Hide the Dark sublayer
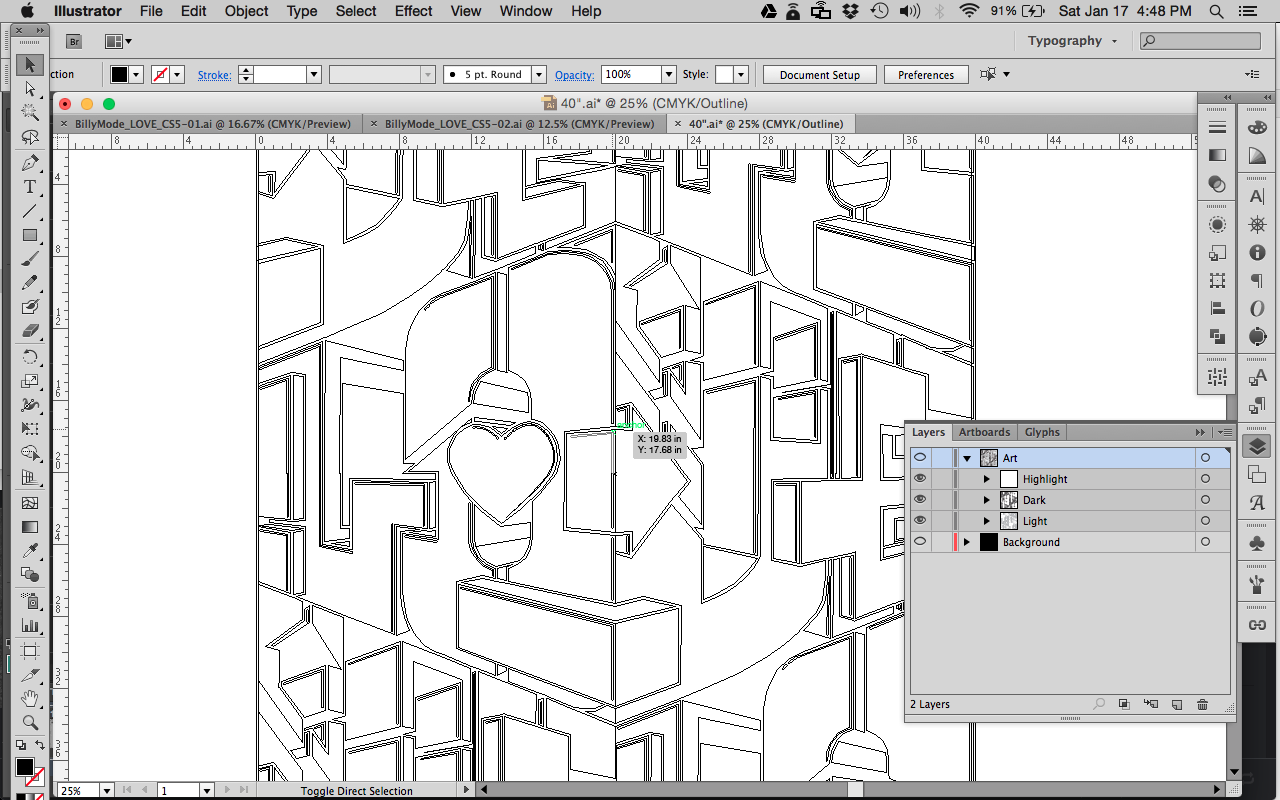The image size is (1280, 800). coord(920,500)
